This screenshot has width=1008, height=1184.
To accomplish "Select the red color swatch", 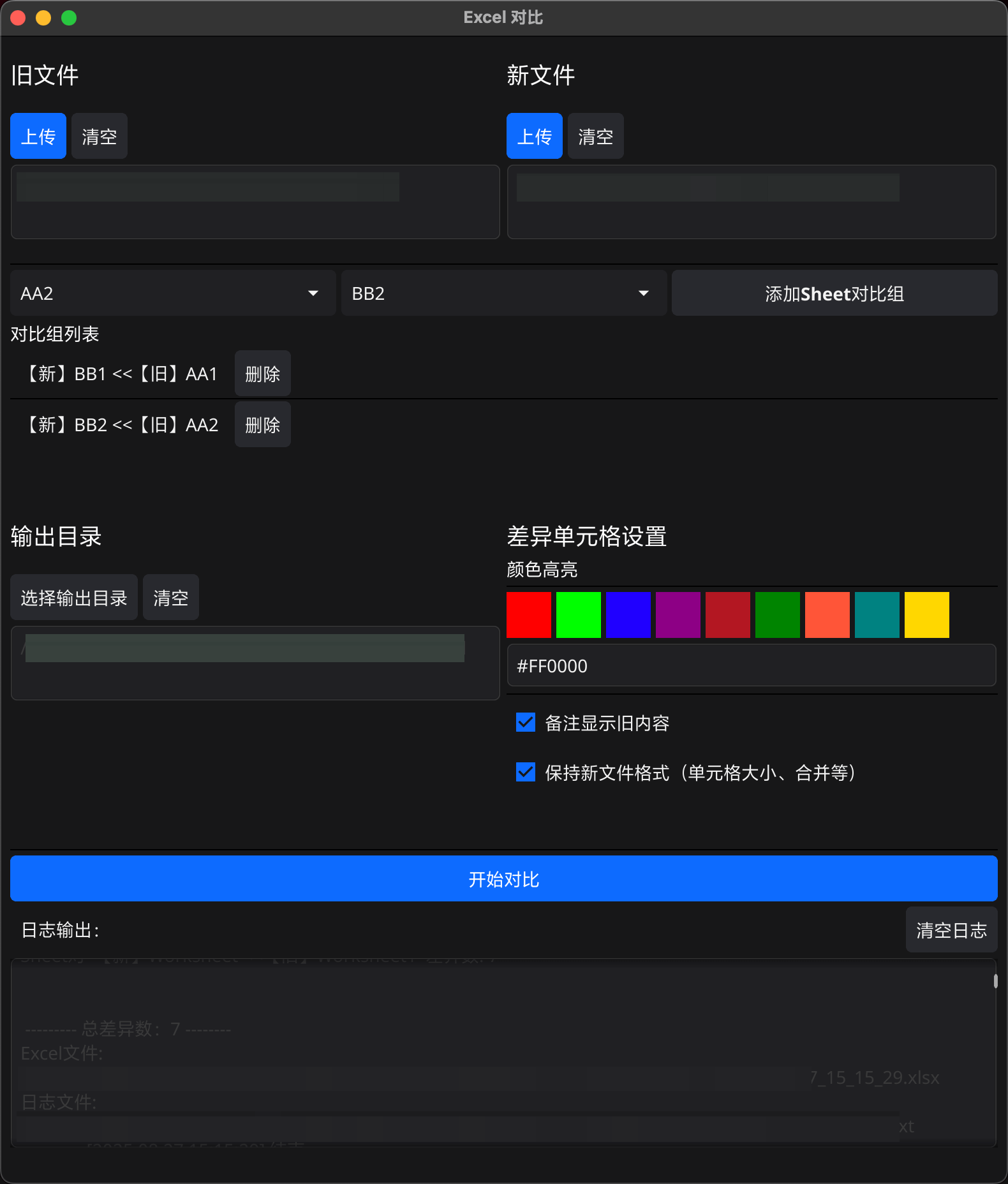I will point(529,615).
